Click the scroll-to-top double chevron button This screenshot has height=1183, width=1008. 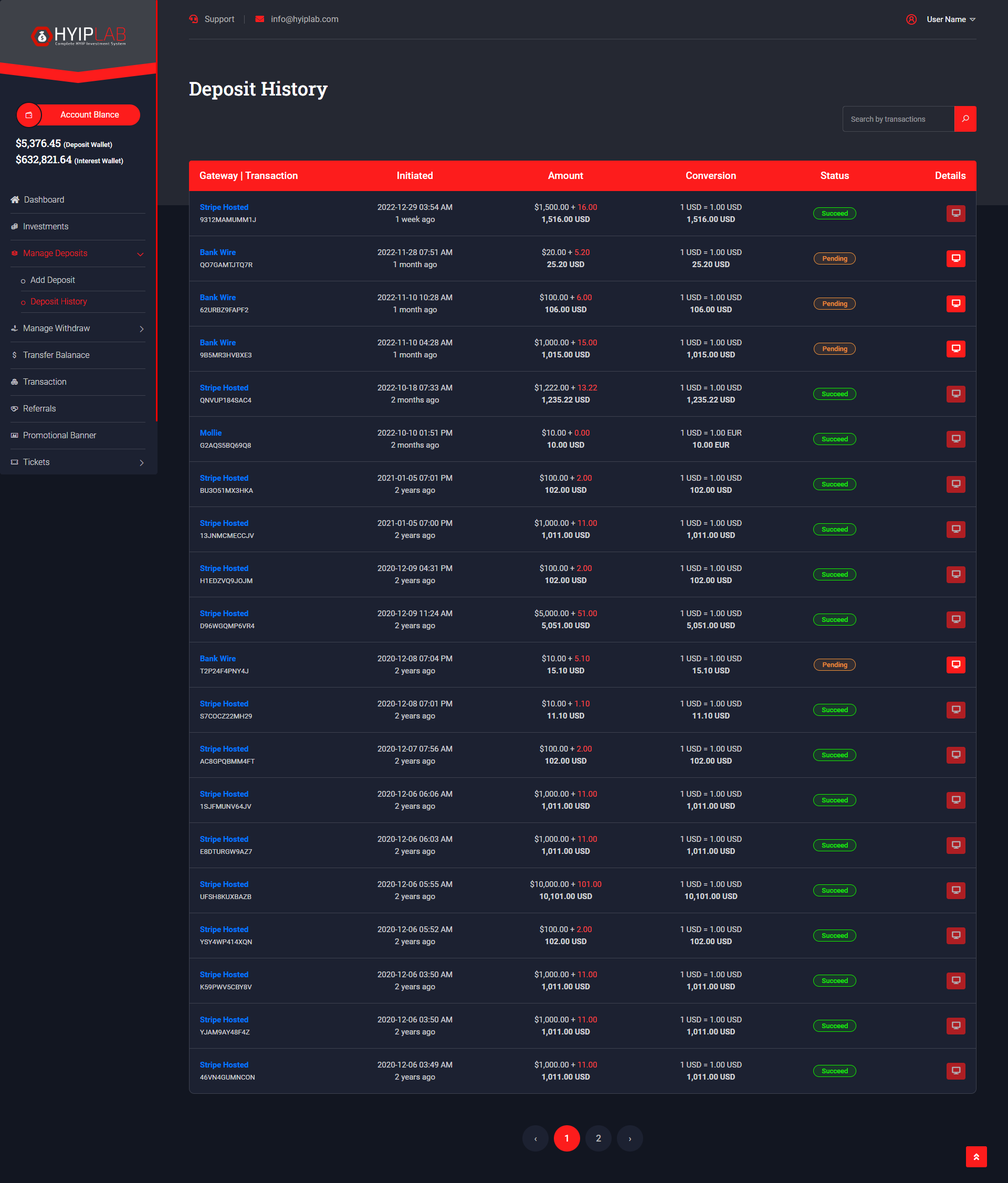976,1157
